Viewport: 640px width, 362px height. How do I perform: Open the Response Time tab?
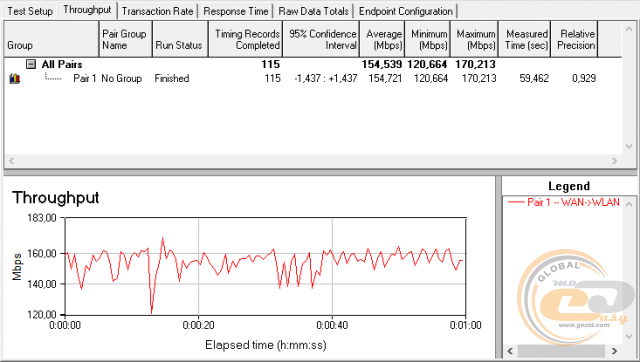[x=236, y=11]
